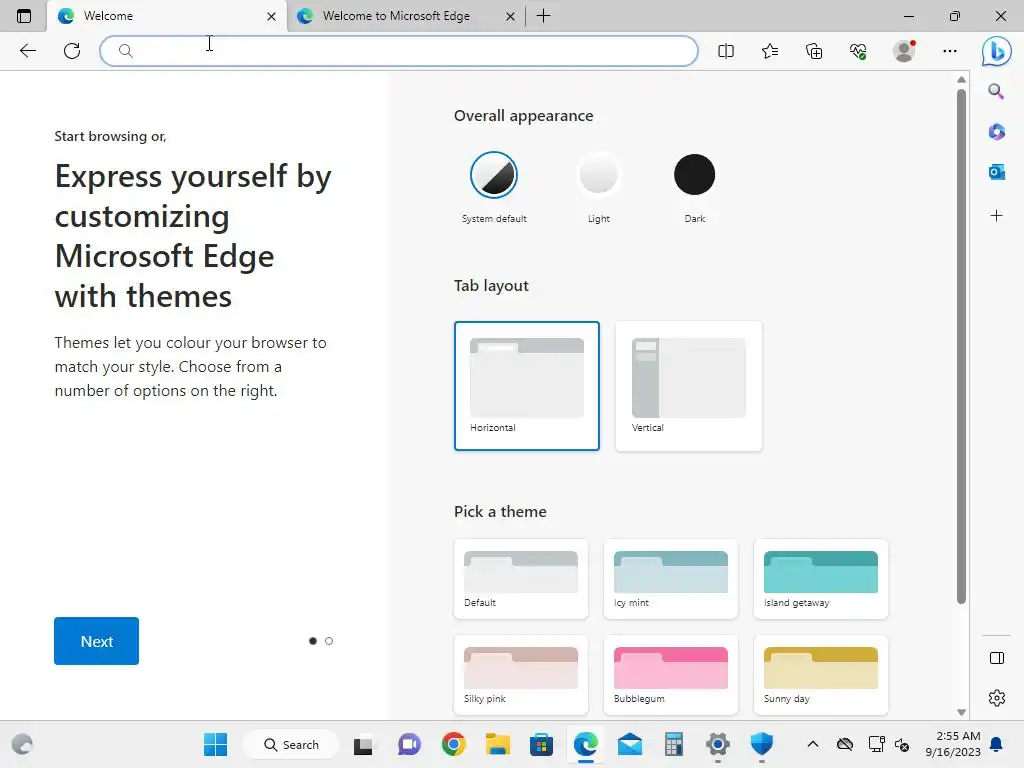The width and height of the screenshot is (1024, 768).
Task: Switch to the Welcome tab
Action: [167, 16]
